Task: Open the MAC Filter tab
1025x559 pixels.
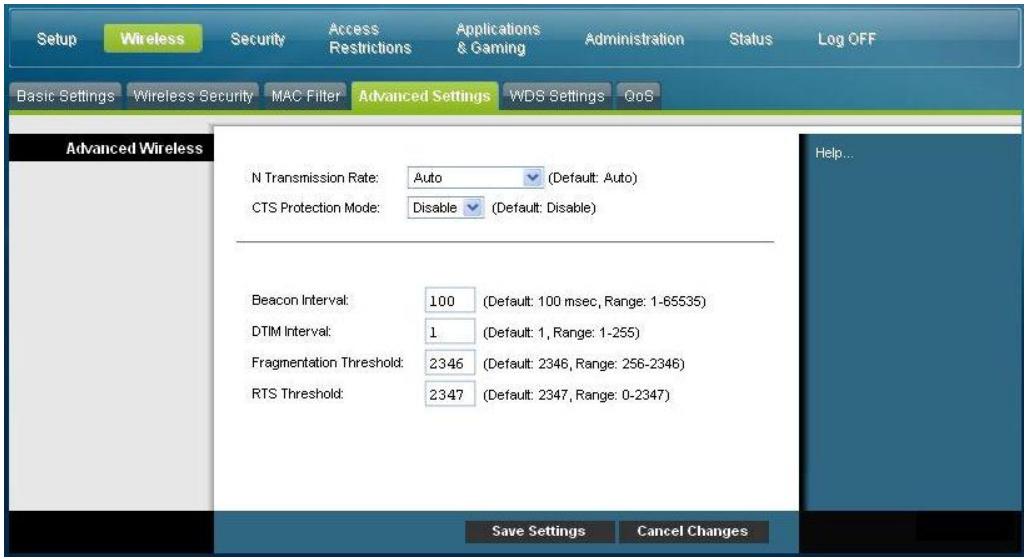Action: [306, 96]
